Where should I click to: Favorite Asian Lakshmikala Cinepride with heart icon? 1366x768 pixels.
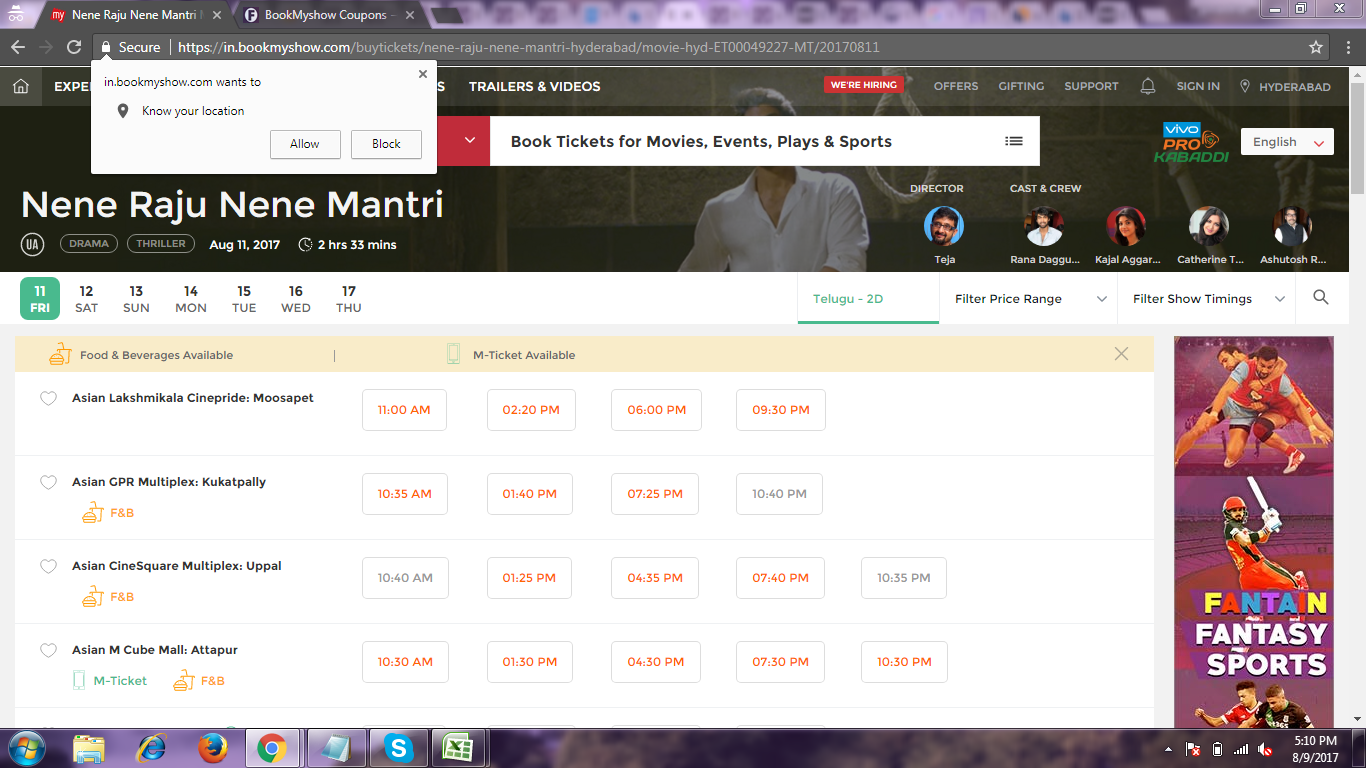(x=48, y=398)
